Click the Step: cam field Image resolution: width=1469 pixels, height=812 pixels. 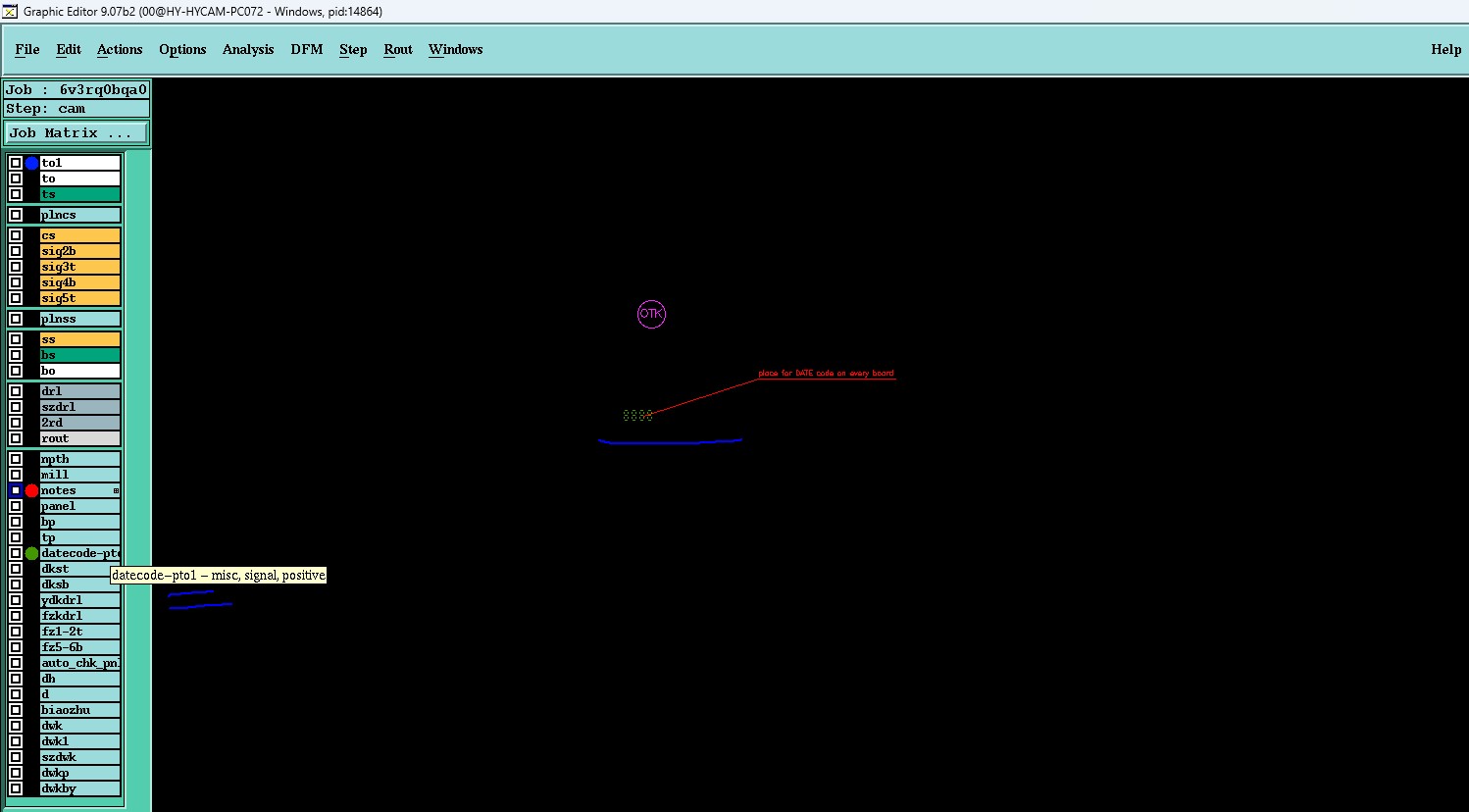coord(77,109)
